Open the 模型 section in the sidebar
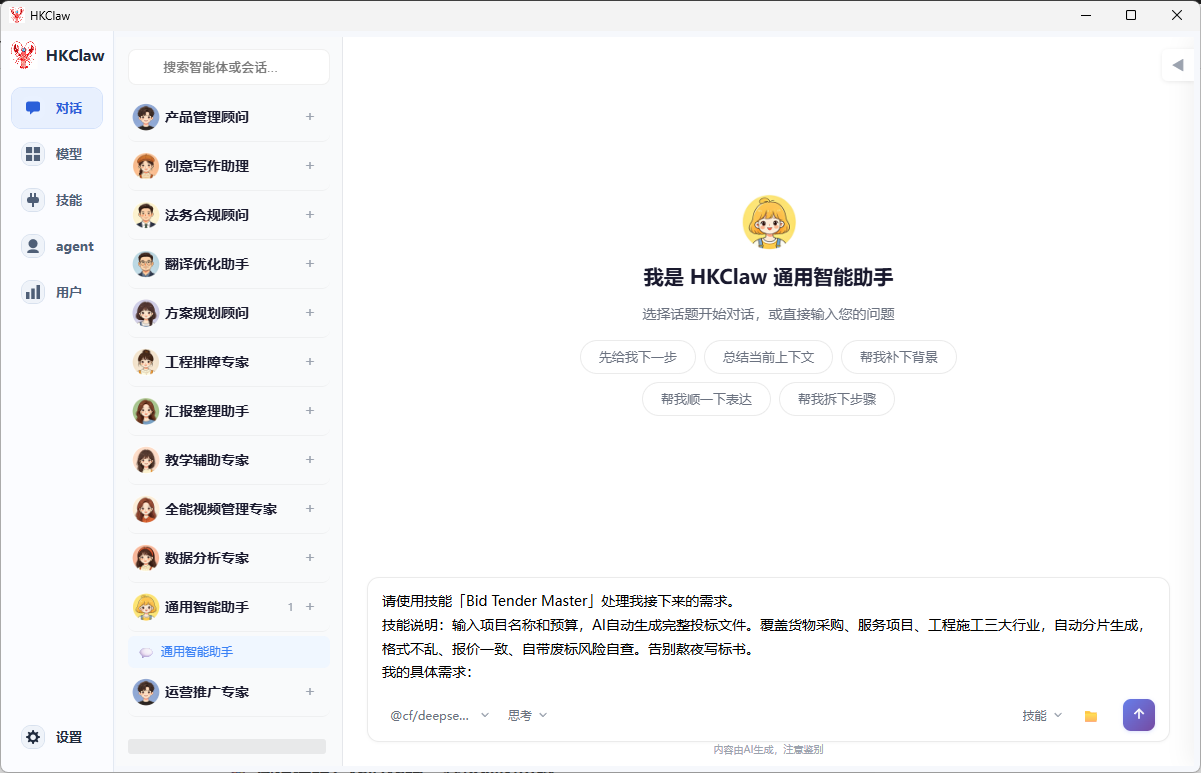This screenshot has width=1201, height=773. pyautogui.click(x=57, y=154)
